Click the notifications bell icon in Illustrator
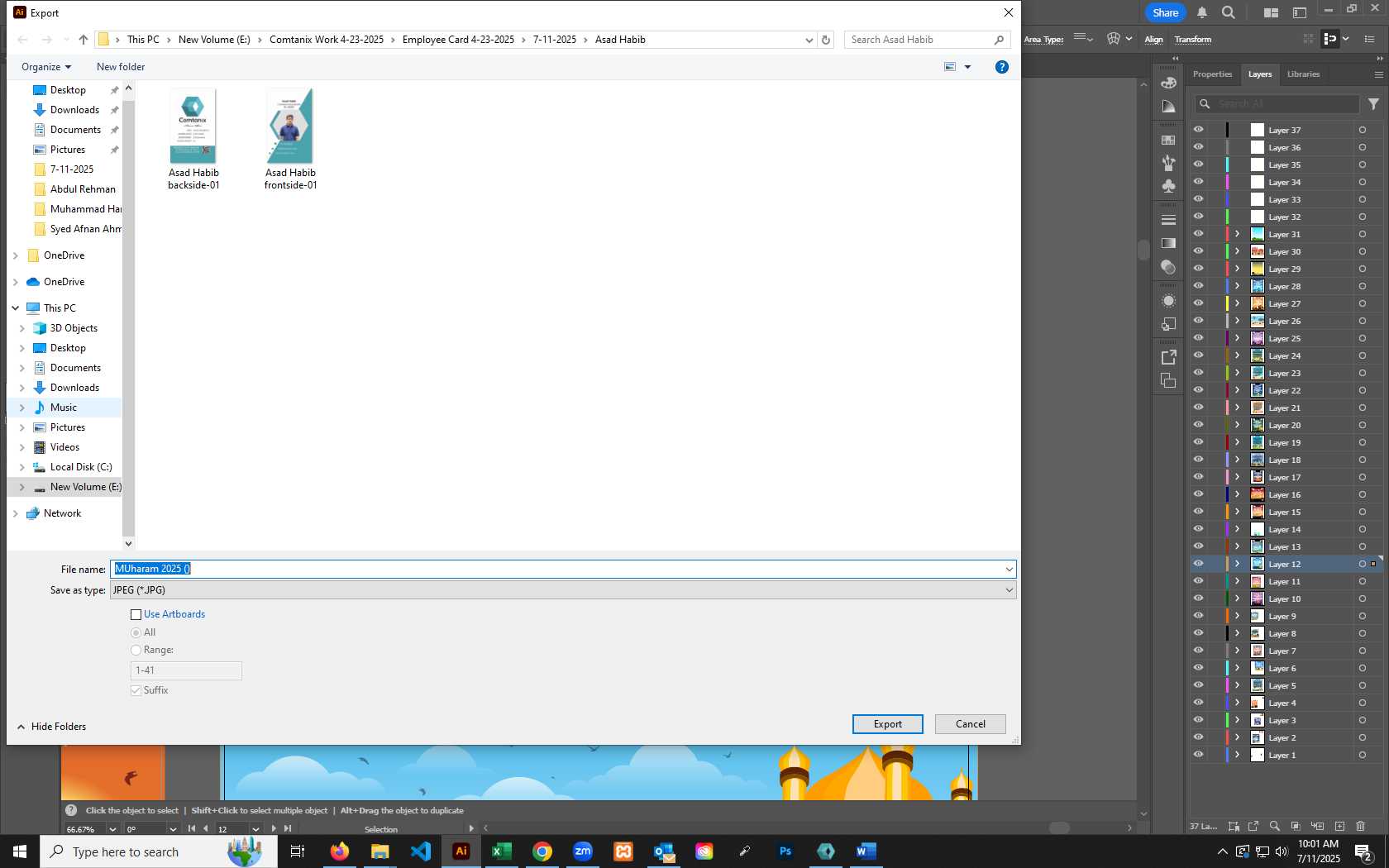The image size is (1389, 868). [x=1202, y=12]
